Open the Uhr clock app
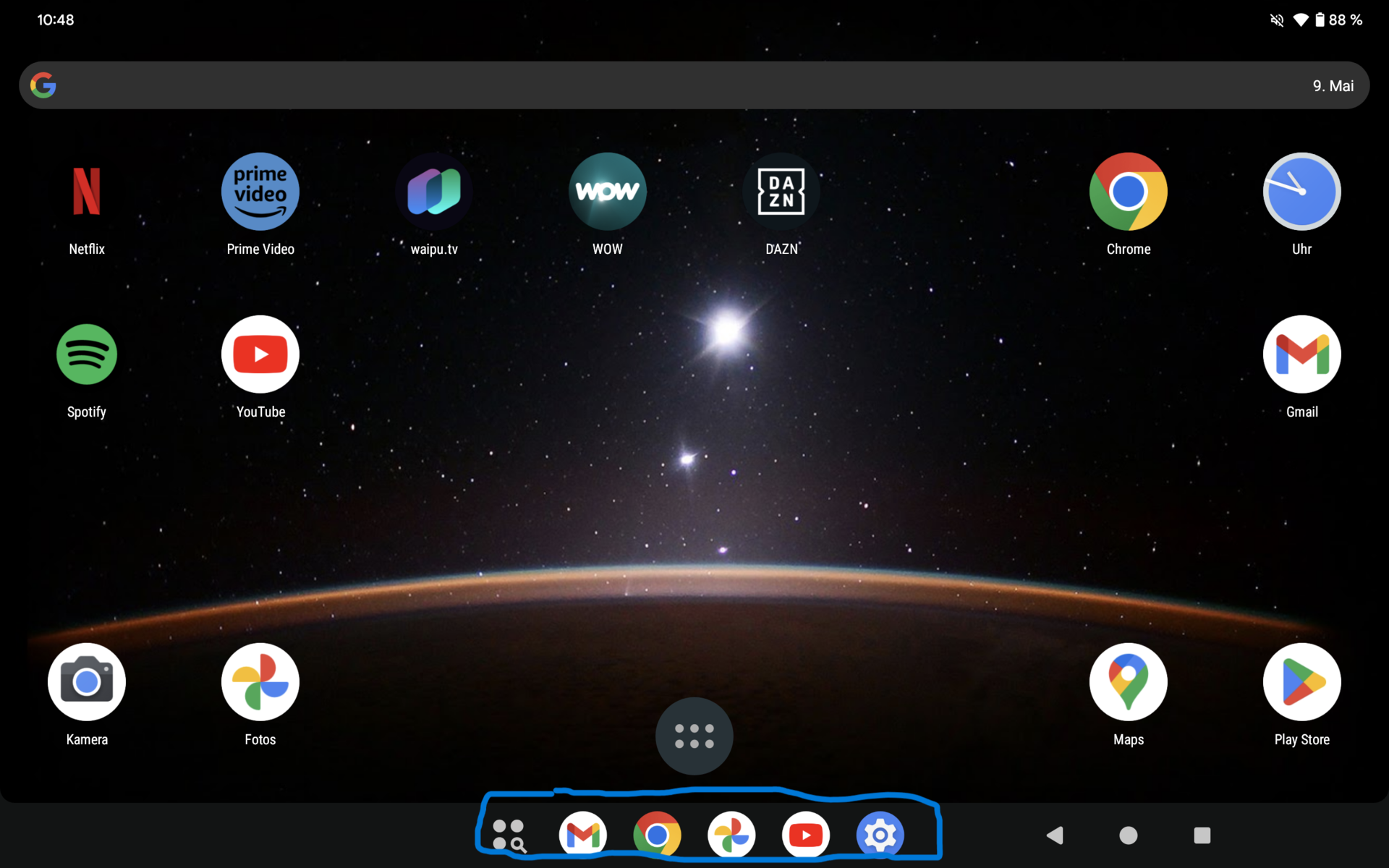 click(1302, 192)
